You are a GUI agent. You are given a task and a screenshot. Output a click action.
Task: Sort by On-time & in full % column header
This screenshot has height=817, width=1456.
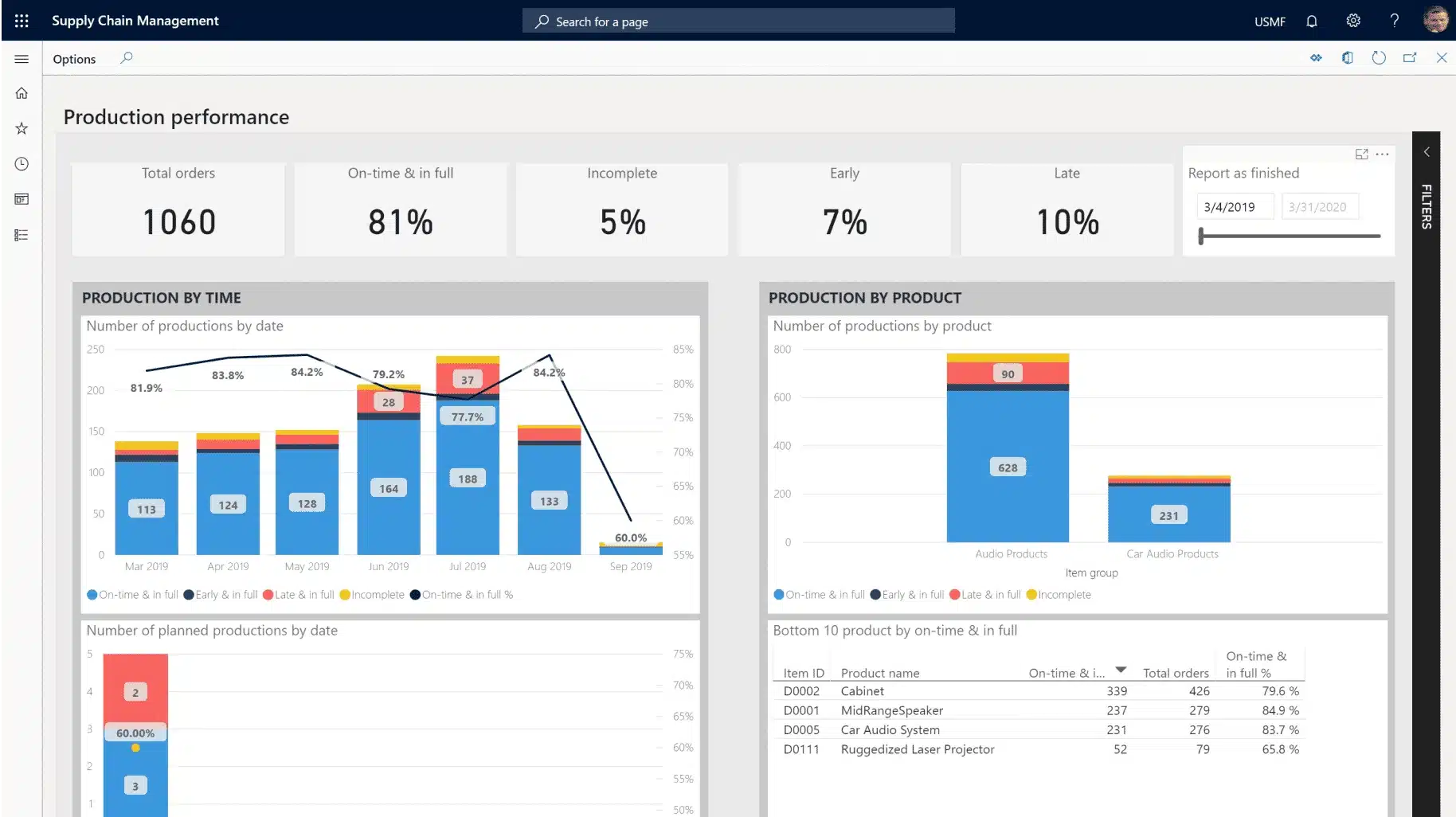[x=1256, y=665]
